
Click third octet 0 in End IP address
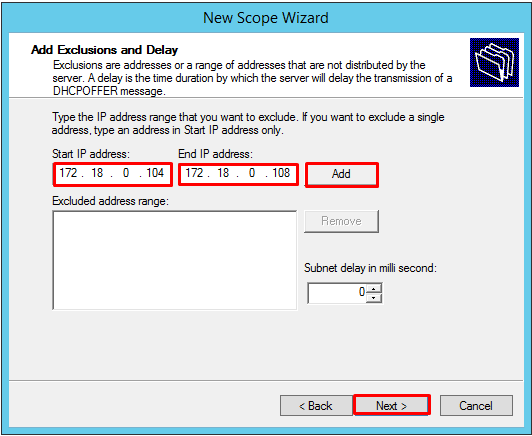pyautogui.click(x=252, y=173)
